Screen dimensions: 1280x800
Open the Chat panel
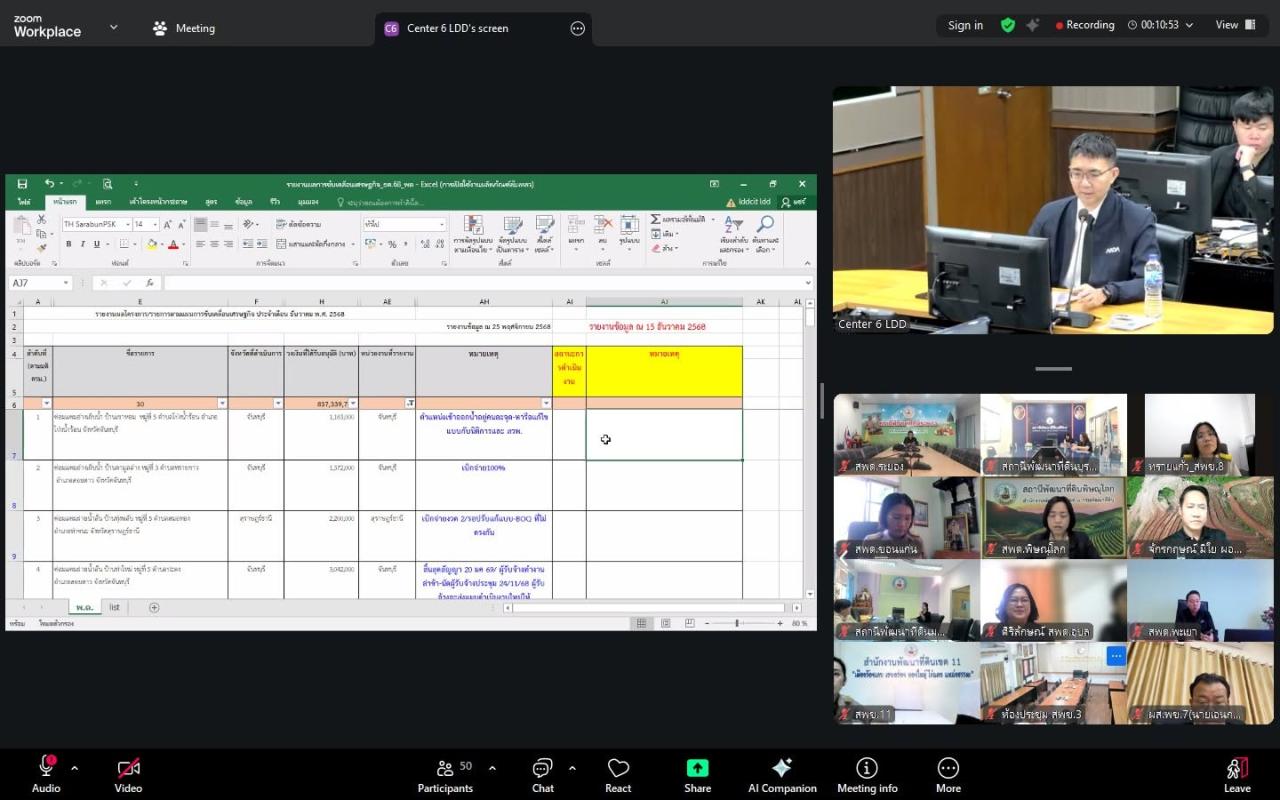[x=542, y=774]
